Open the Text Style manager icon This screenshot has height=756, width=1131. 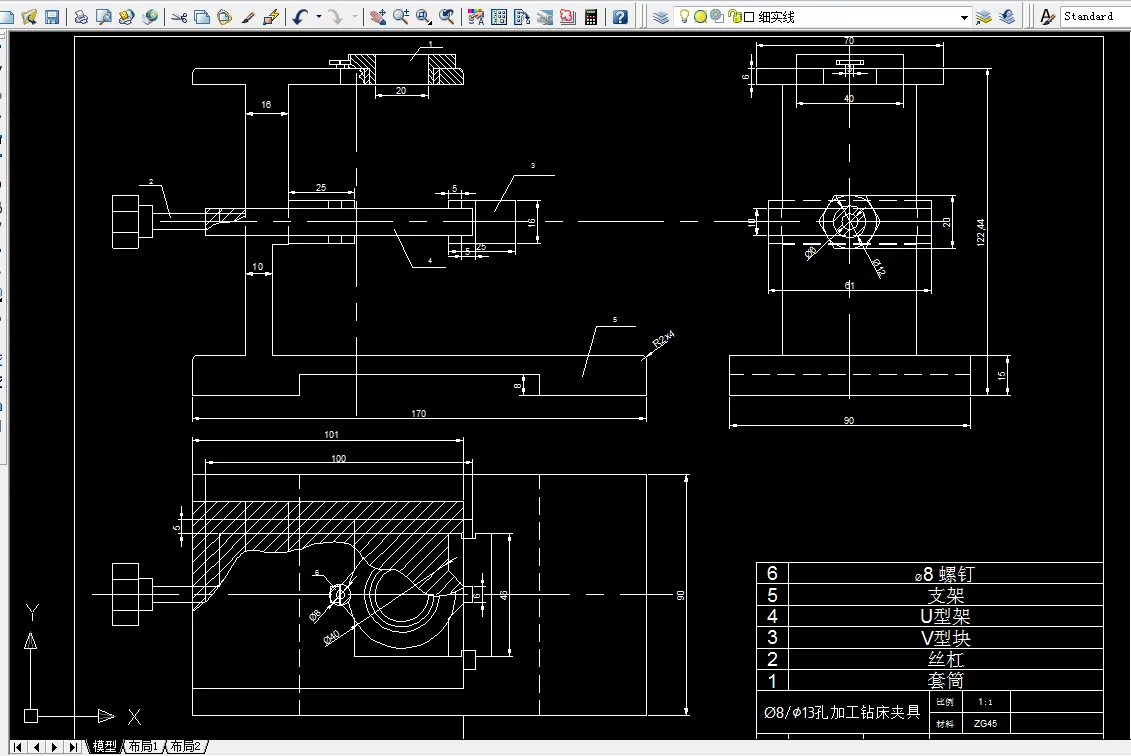1047,17
